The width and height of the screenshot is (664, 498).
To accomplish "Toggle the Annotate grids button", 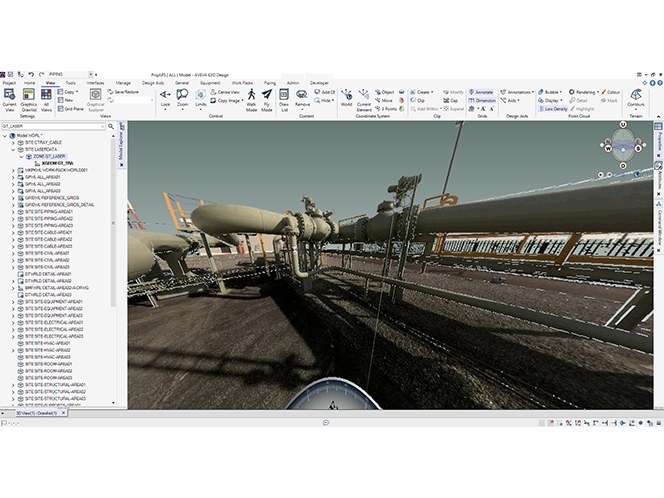I will click(x=481, y=92).
